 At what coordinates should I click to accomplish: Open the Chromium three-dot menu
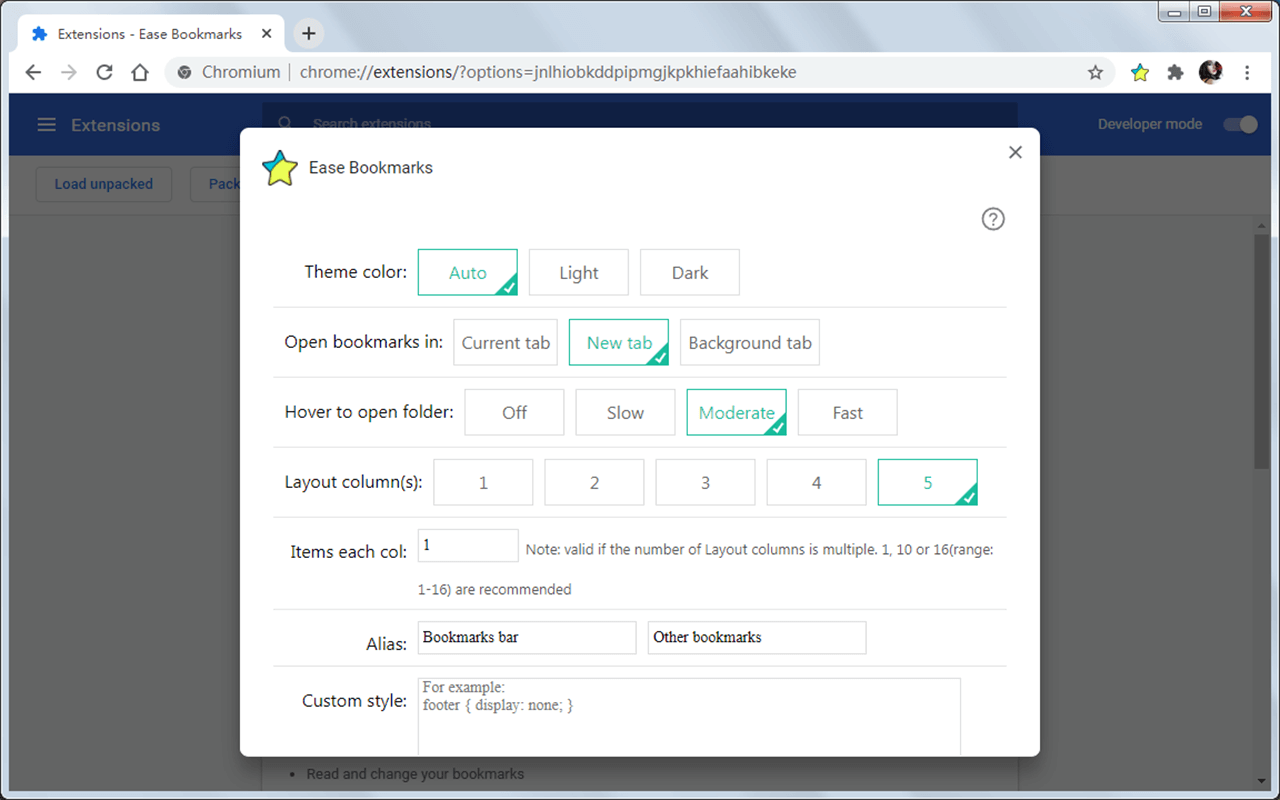pos(1247,72)
